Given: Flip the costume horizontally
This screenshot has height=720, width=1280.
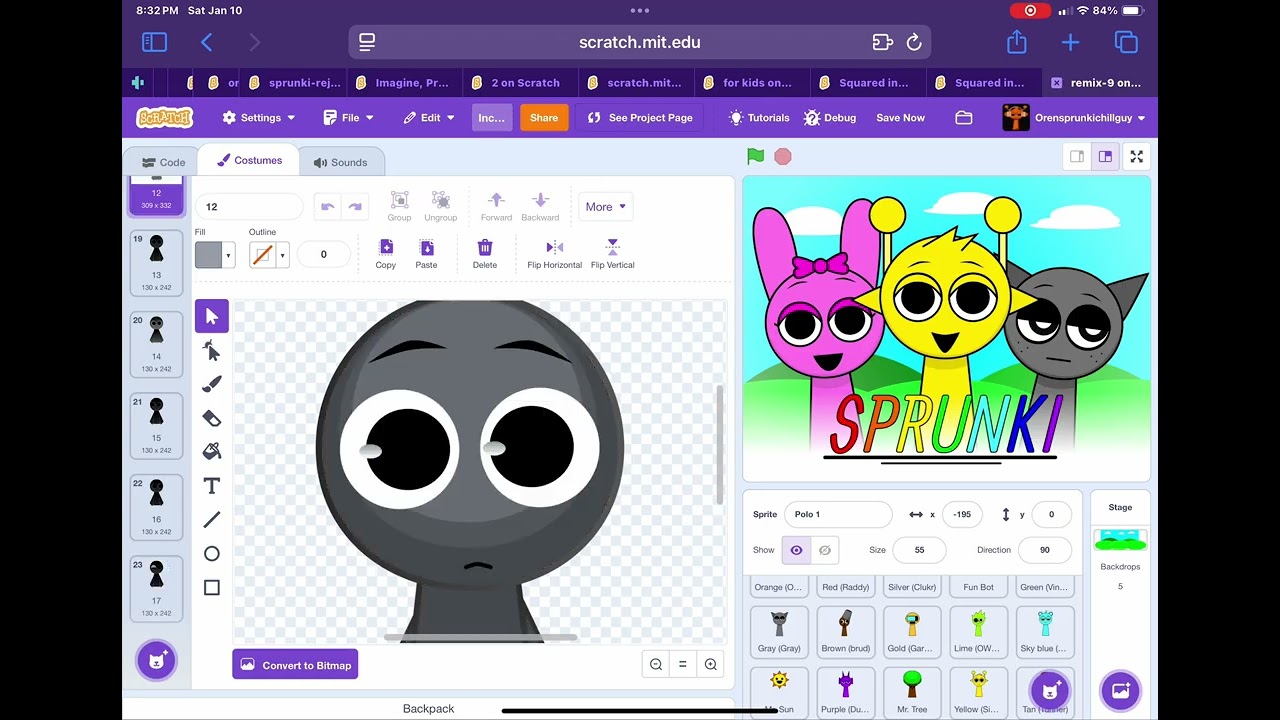Looking at the screenshot, I should (x=554, y=254).
